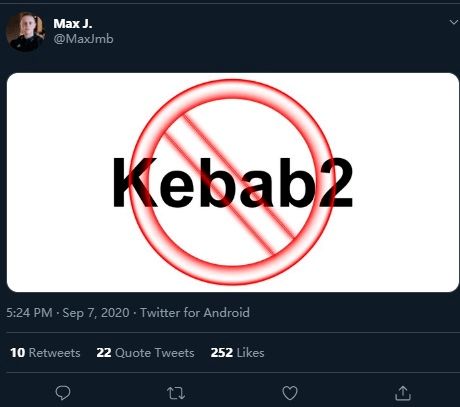This screenshot has height=407, width=460.
Task: View the 22 Quote Tweets list
Action: click(x=145, y=353)
